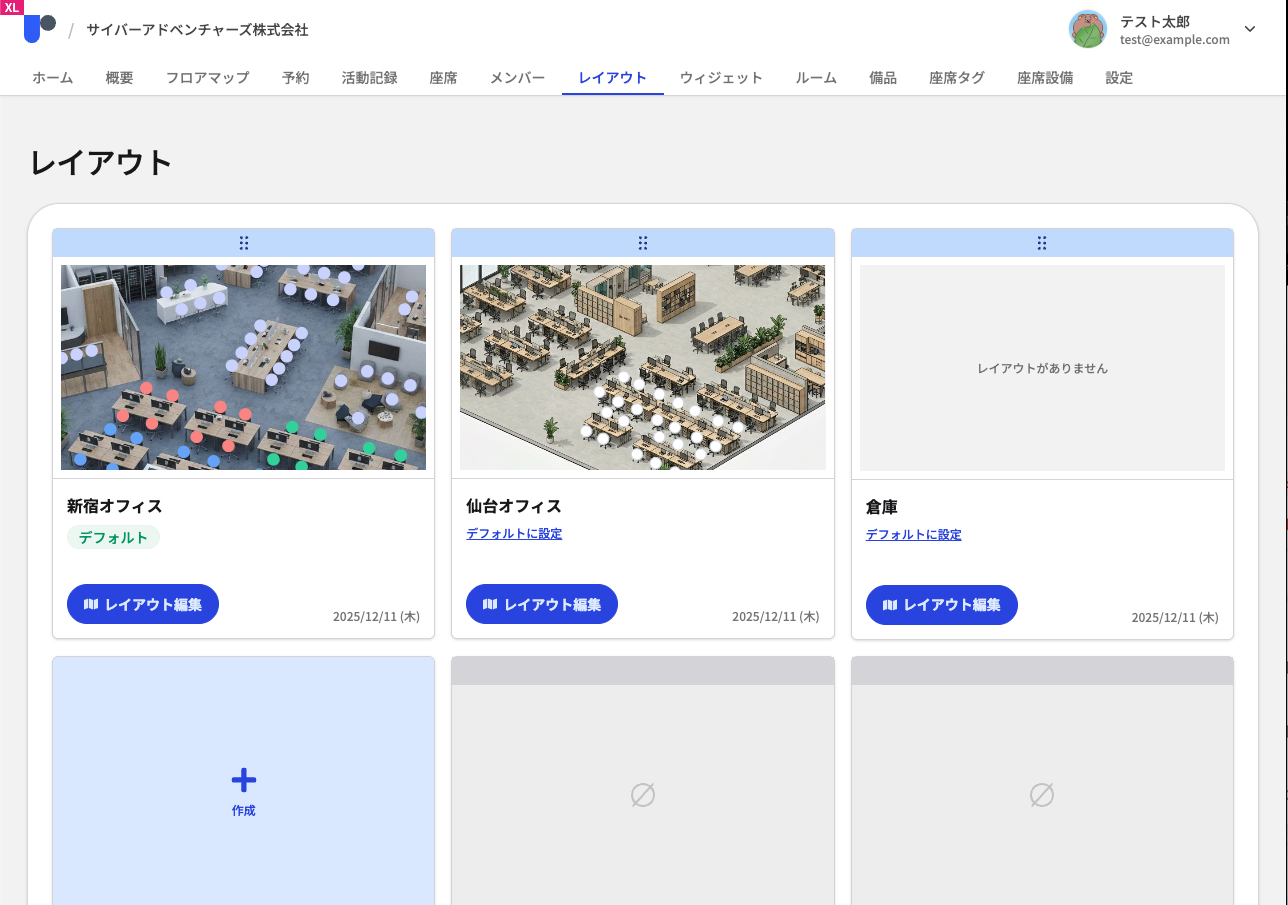Click the テスト太郎 avatar image
This screenshot has width=1288, height=905.
(1087, 29)
